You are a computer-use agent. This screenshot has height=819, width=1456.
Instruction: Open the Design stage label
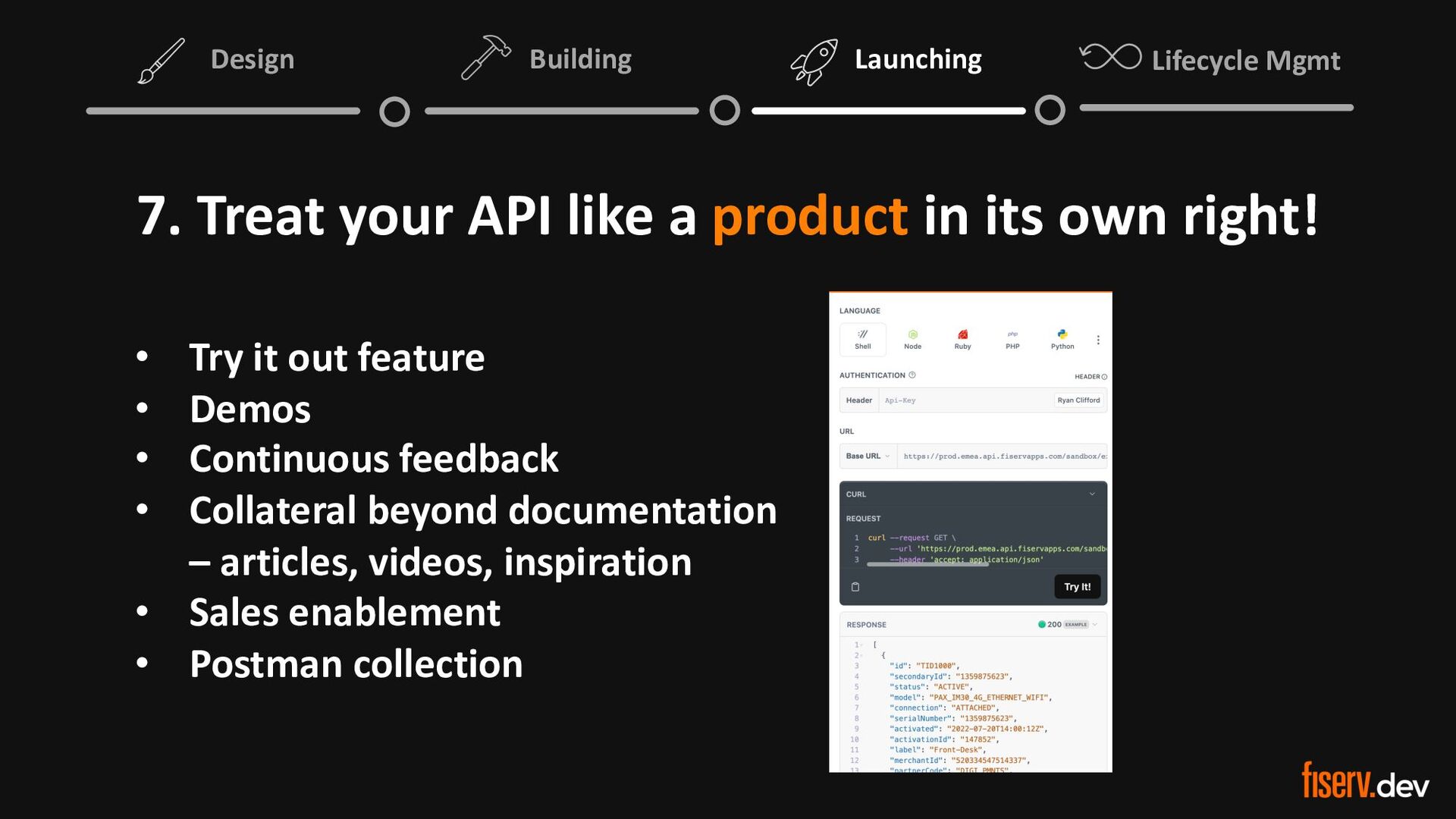coord(253,59)
